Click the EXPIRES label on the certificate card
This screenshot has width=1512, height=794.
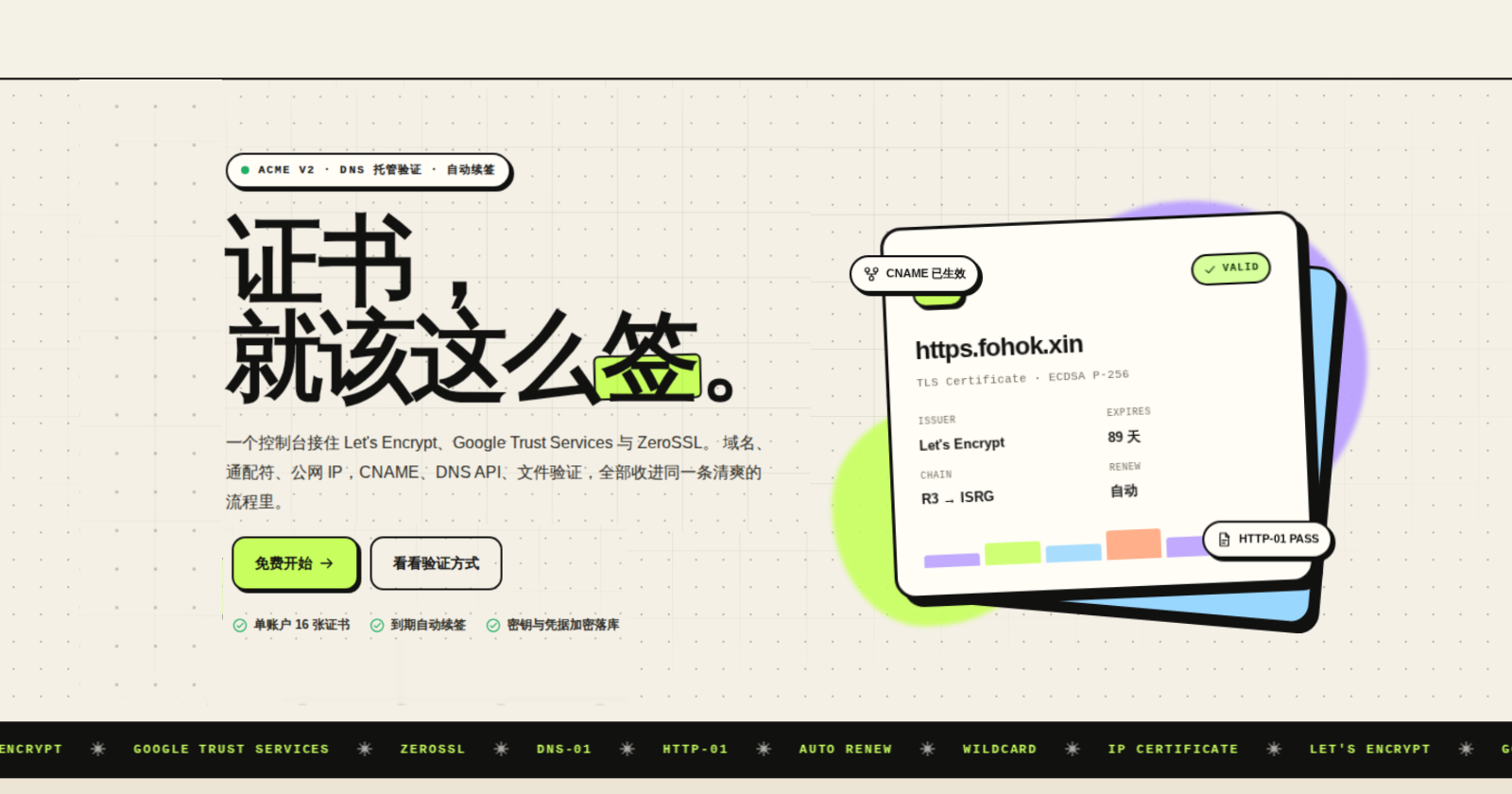[x=1128, y=412]
